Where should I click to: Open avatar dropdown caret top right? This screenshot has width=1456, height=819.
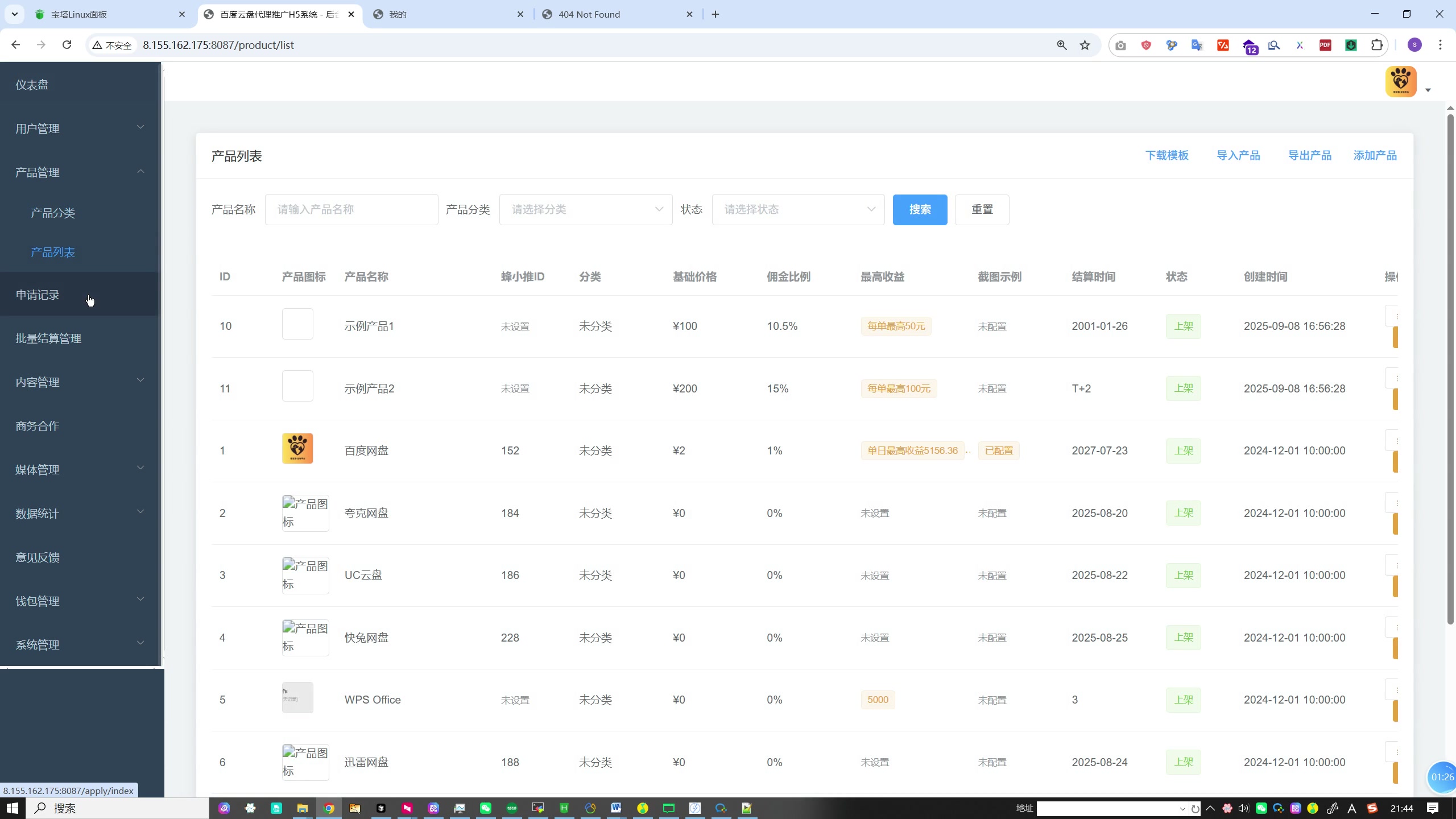pyautogui.click(x=1428, y=90)
